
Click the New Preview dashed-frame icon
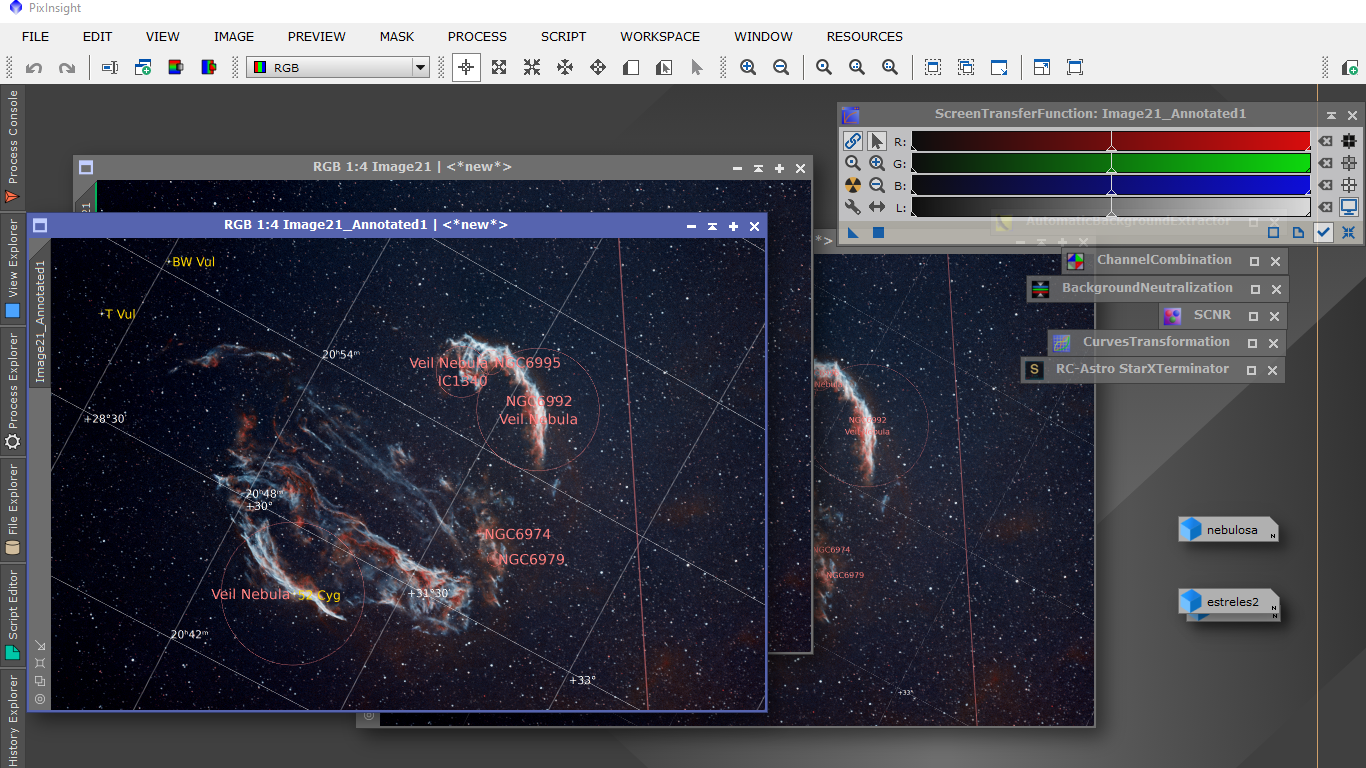pos(933,68)
